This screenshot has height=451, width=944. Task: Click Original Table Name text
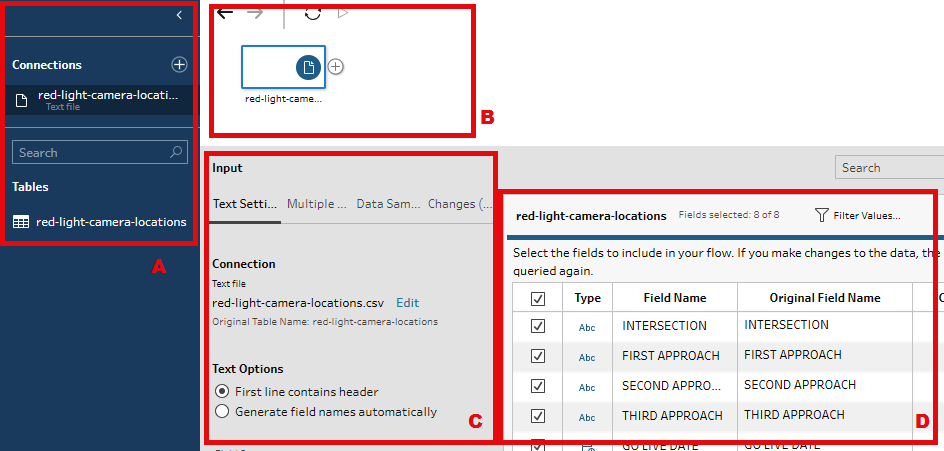(325, 322)
